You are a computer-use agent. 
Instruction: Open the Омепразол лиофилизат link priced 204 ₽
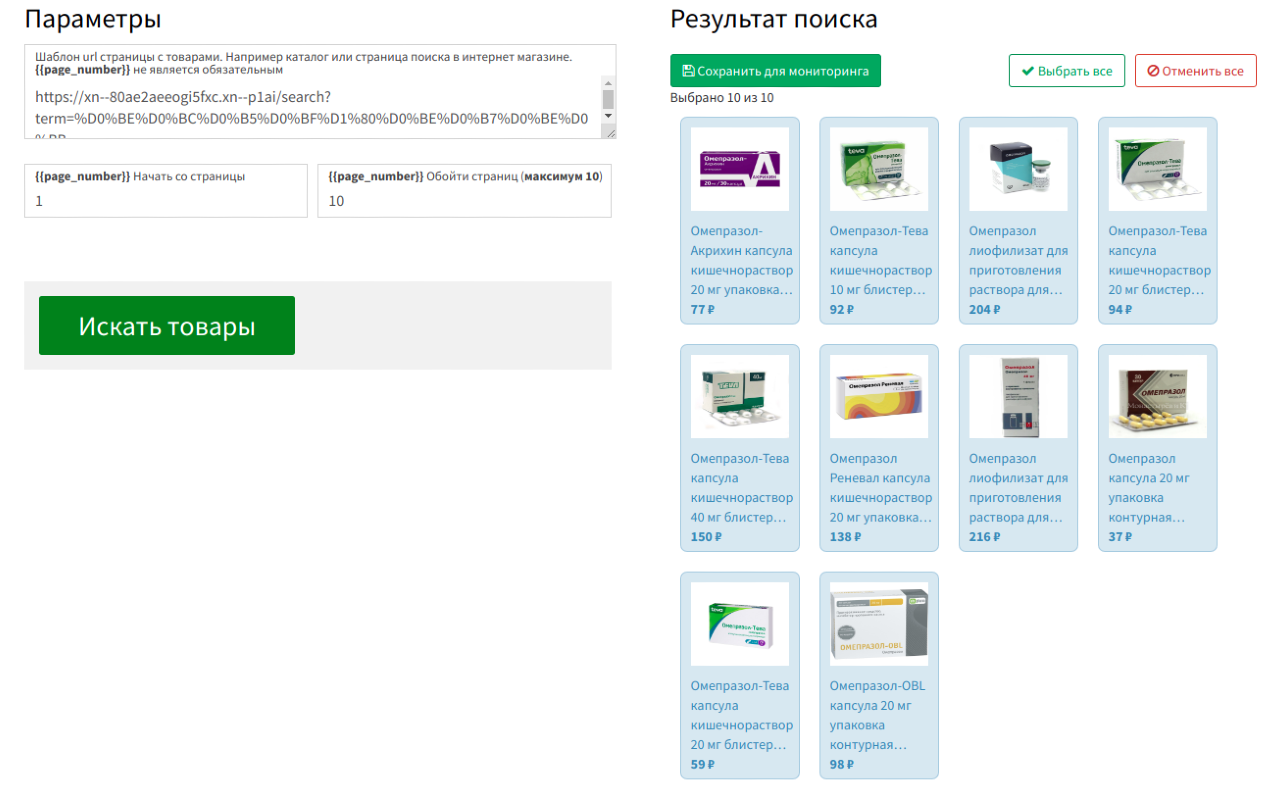(x=1018, y=260)
